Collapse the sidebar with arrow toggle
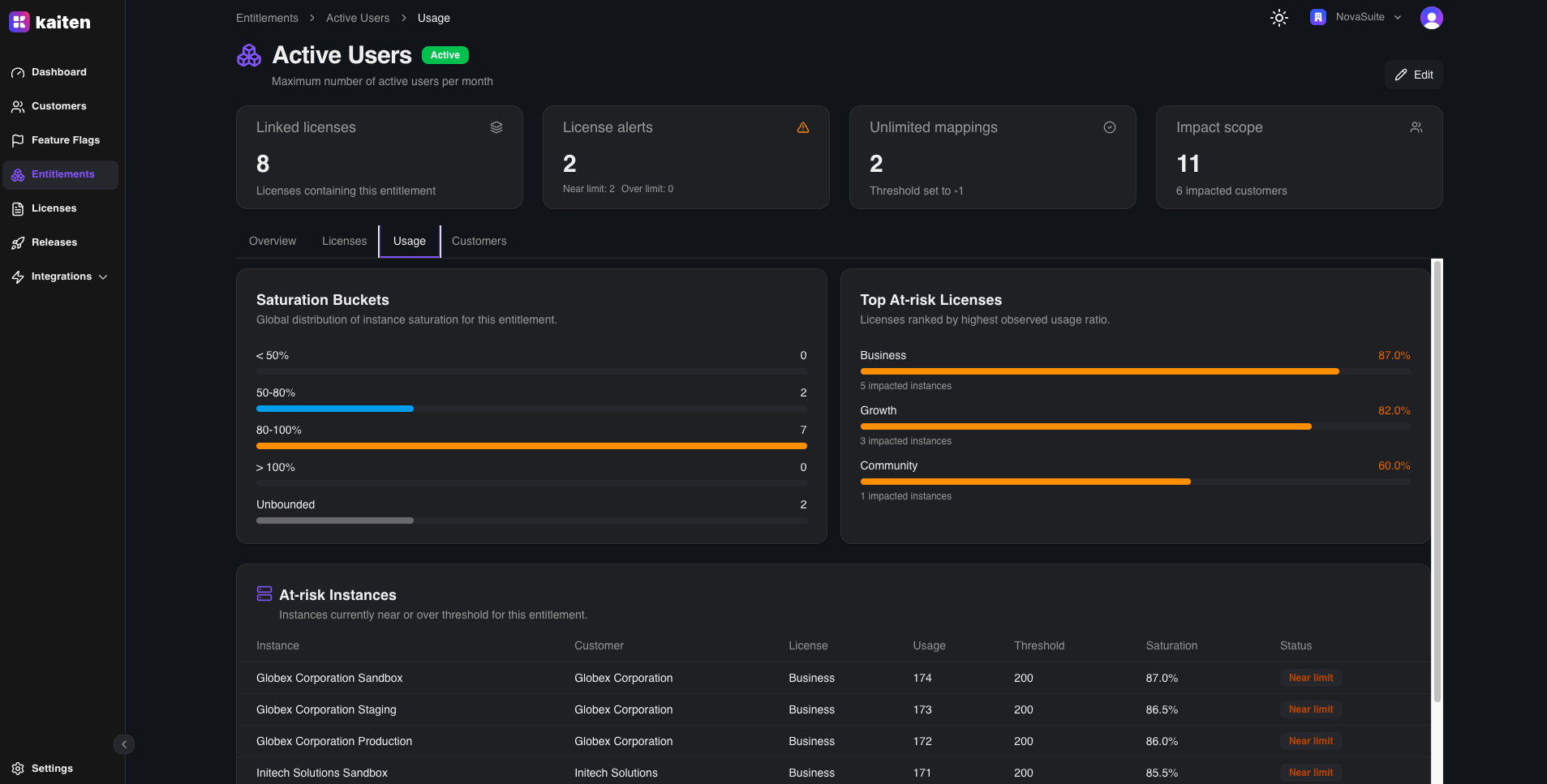The height and width of the screenshot is (784, 1547). click(x=124, y=744)
